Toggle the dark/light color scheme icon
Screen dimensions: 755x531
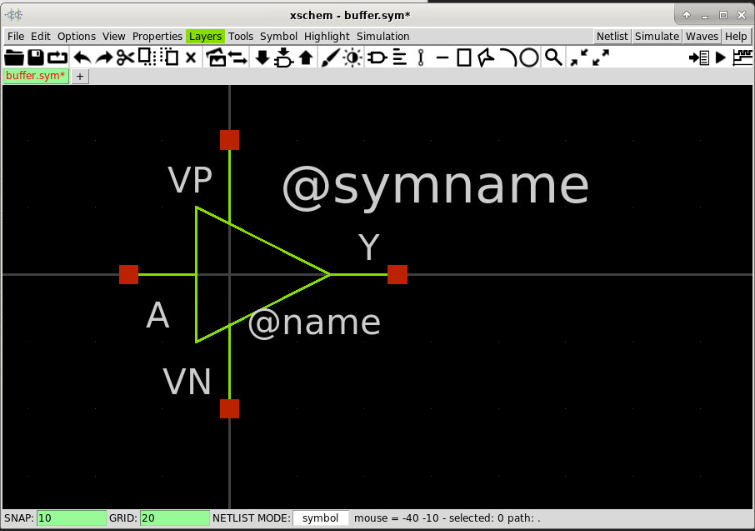point(352,58)
